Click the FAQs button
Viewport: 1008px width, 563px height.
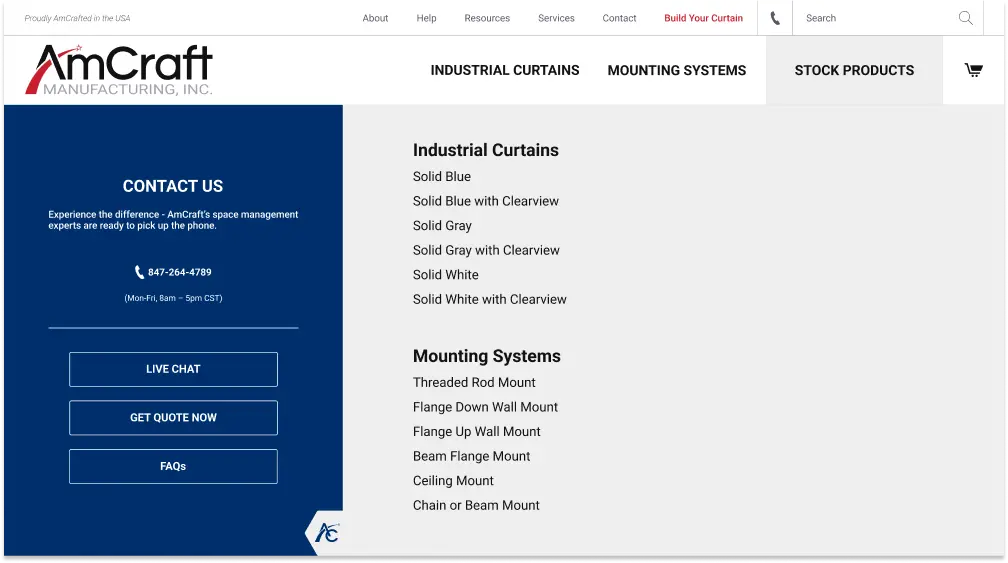click(174, 467)
